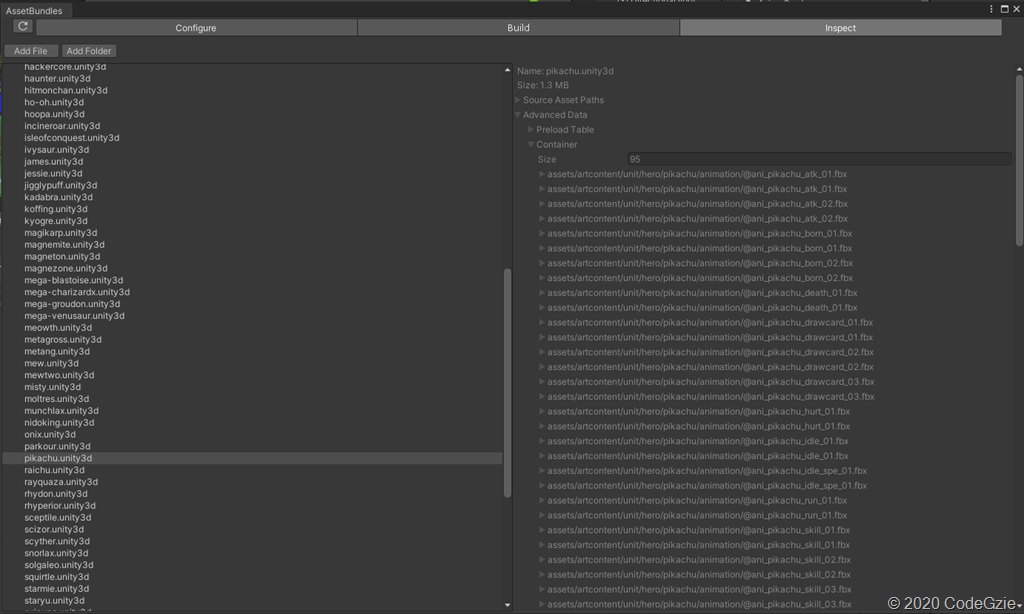Click koffing.unity3d in the list

coord(56,209)
